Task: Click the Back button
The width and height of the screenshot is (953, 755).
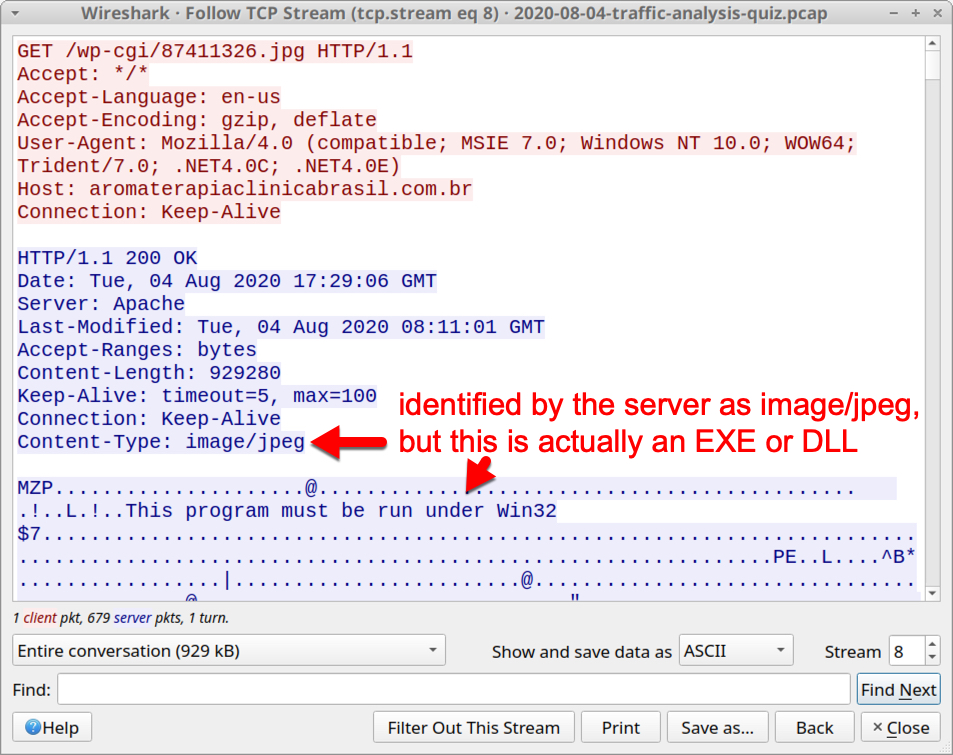Action: pyautogui.click(x=814, y=727)
